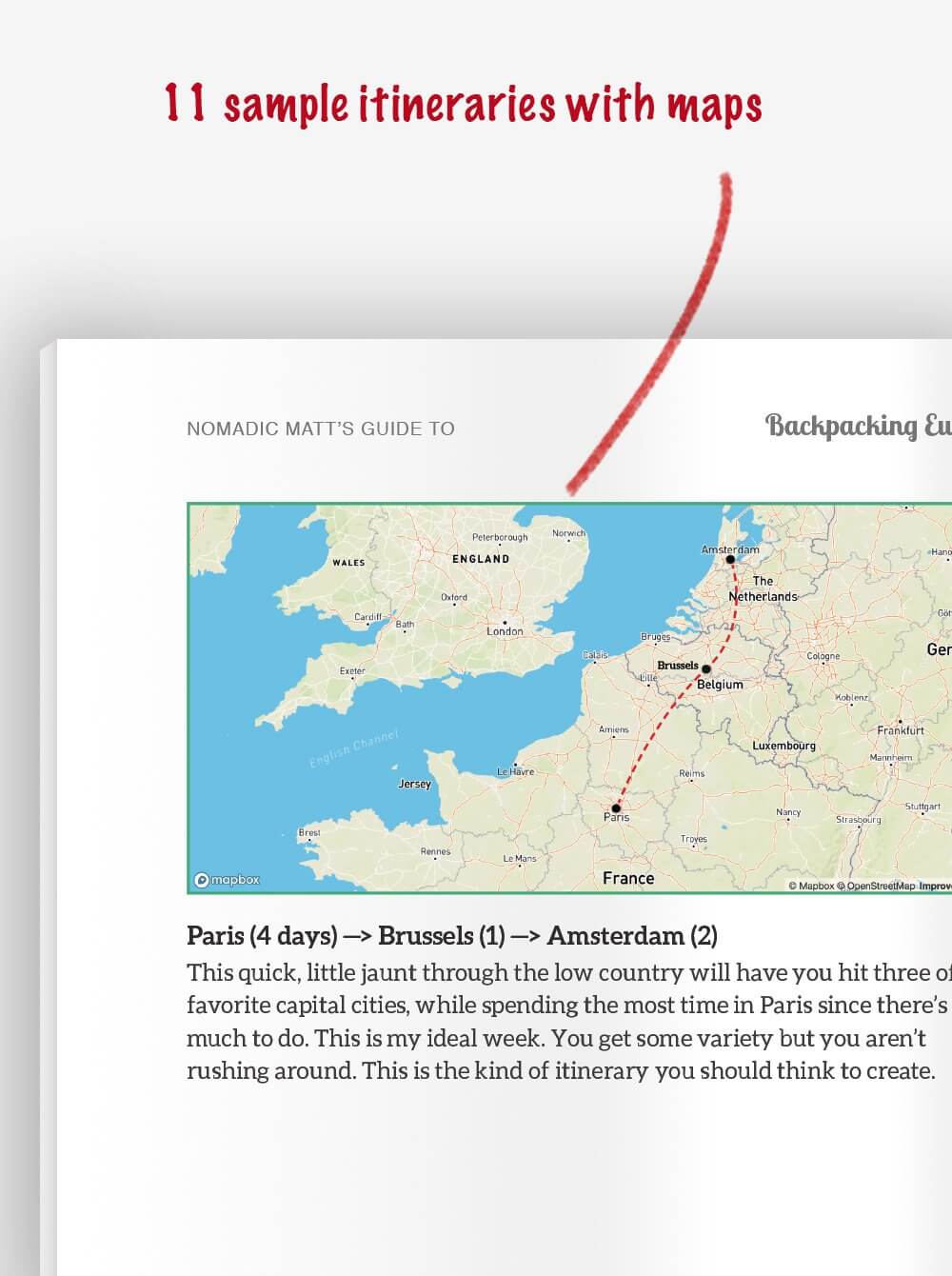Image resolution: width=952 pixels, height=1276 pixels.
Task: Click the 'Backpacking' title text
Action: [x=842, y=426]
